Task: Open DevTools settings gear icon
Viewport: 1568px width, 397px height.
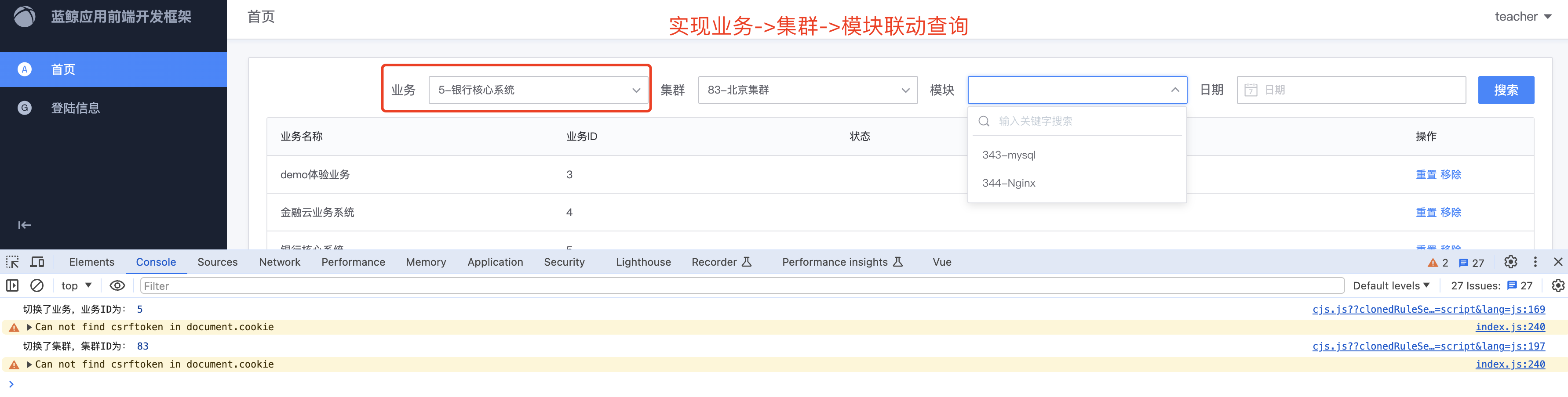Action: (x=1510, y=262)
